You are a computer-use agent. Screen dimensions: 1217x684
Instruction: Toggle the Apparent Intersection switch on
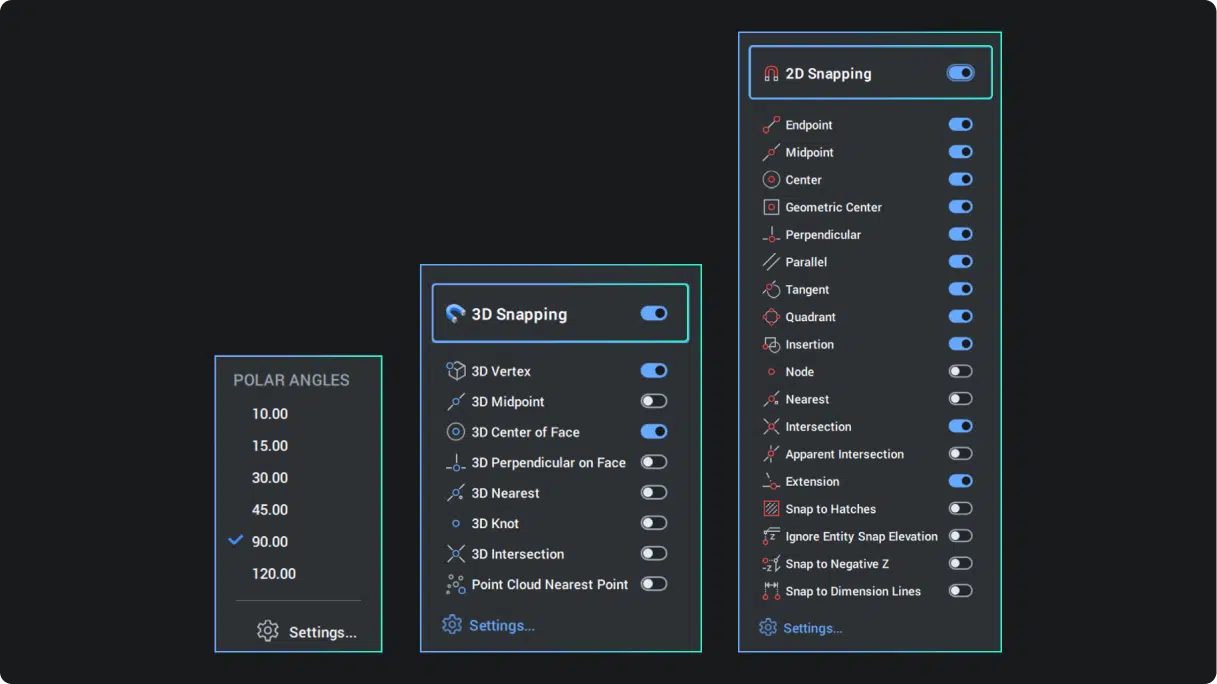coord(960,453)
